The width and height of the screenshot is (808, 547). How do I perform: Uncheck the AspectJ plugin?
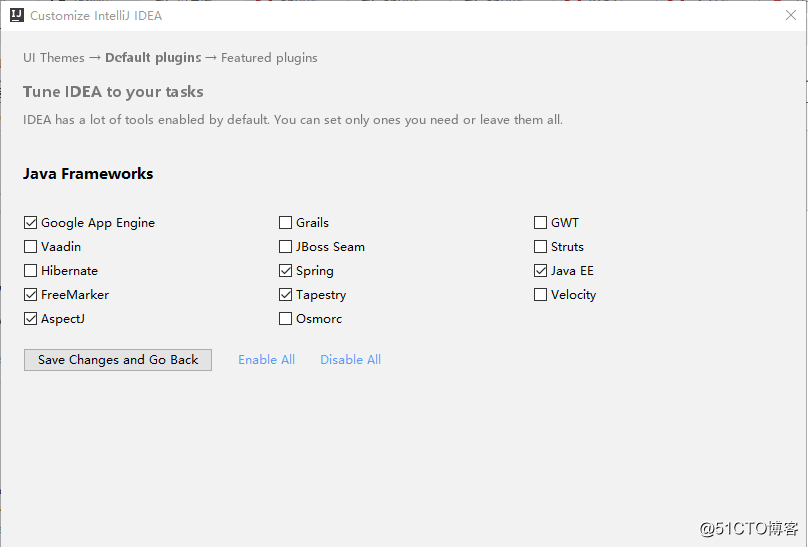(30, 319)
